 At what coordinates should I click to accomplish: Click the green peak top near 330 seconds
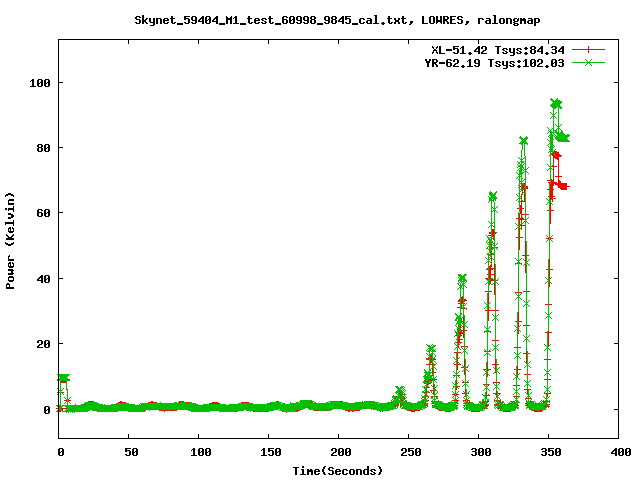pyautogui.click(x=524, y=141)
